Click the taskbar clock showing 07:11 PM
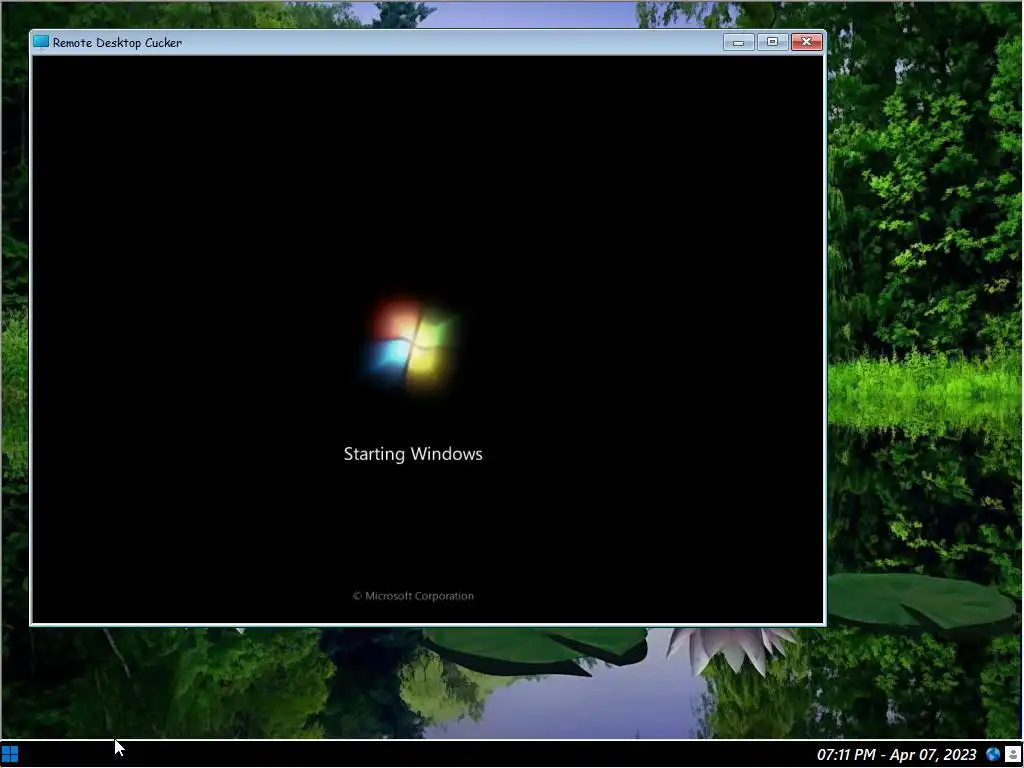 point(897,755)
